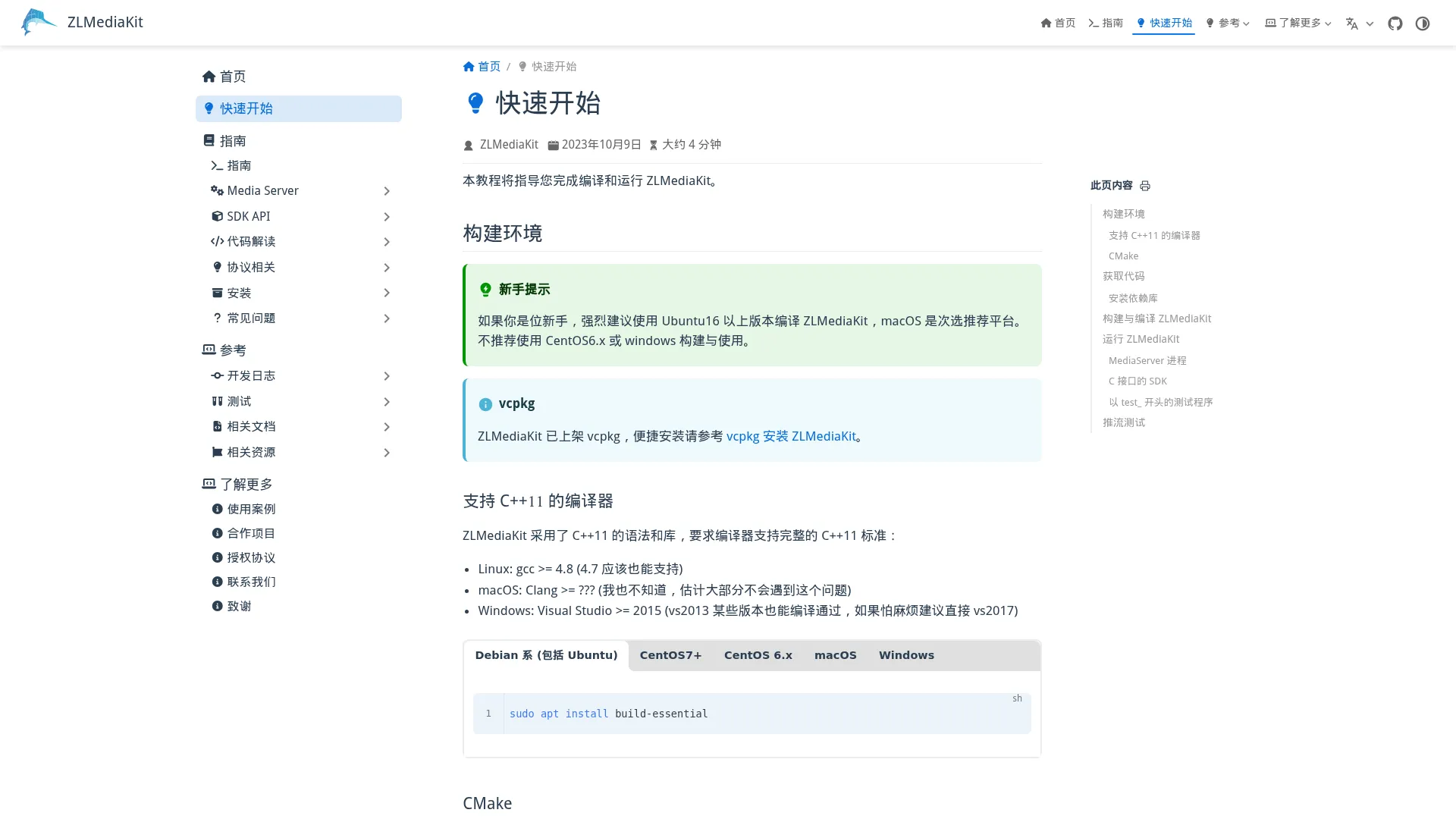This screenshot has width=1456, height=819.
Task: Click the gears icon next to Media Server
Action: (217, 190)
